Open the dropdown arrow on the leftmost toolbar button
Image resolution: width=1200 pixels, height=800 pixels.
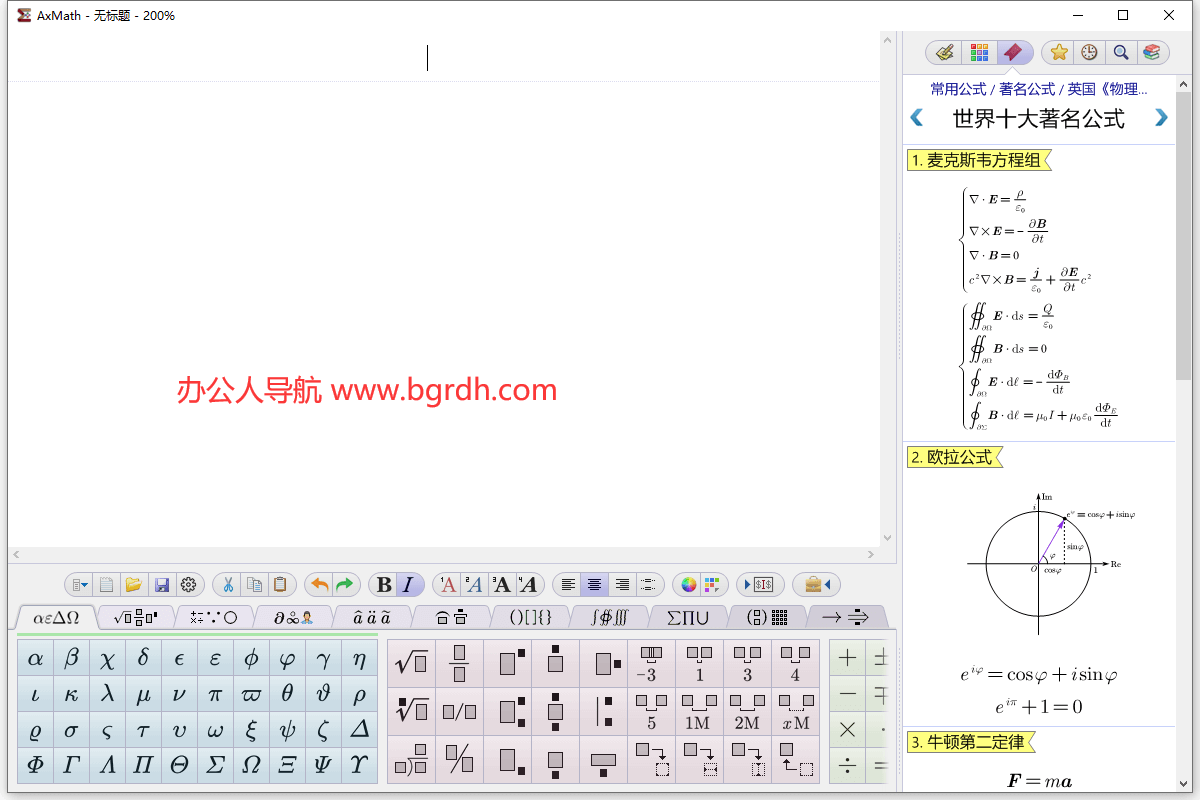coord(85,585)
